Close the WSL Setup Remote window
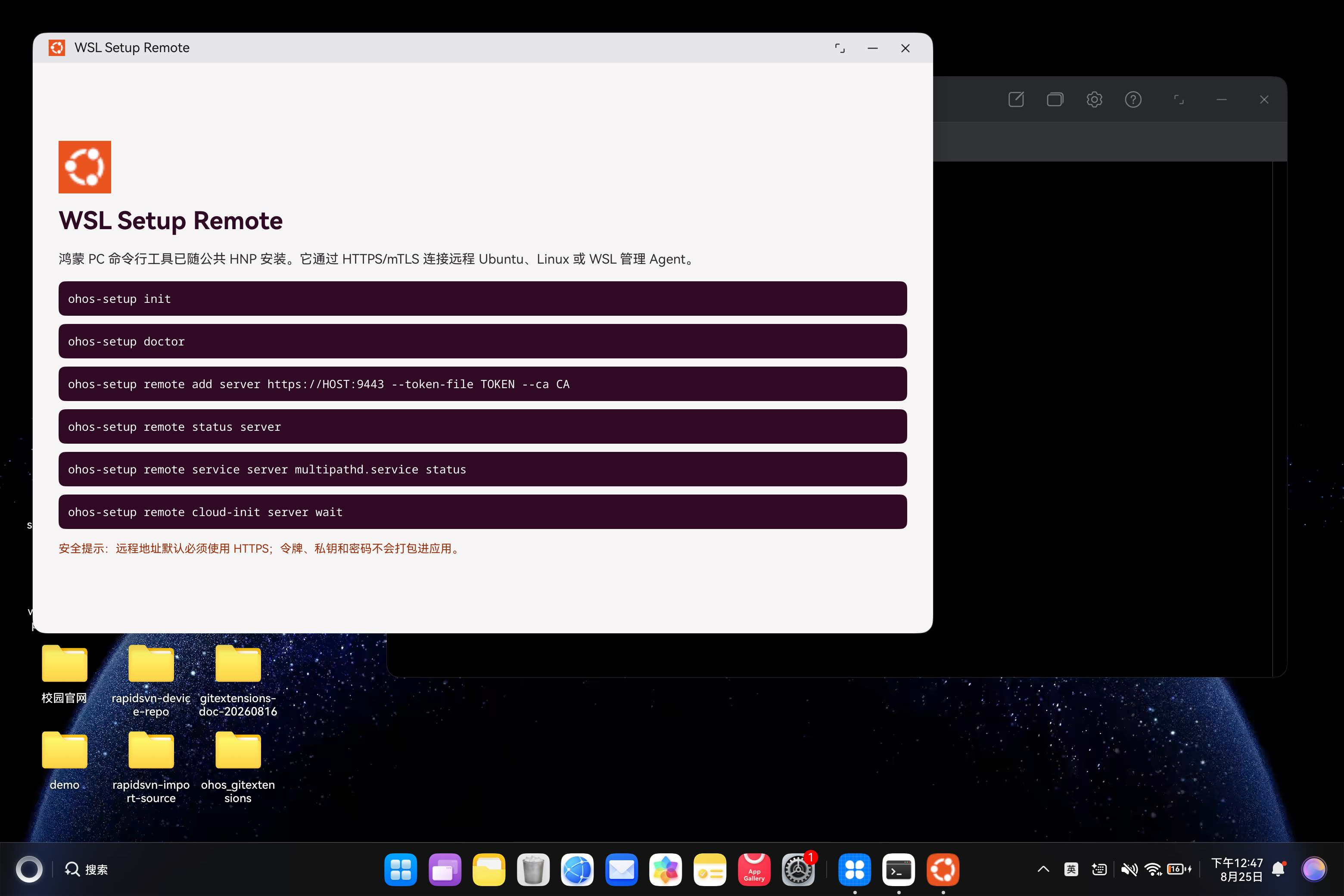1344x896 pixels. pos(905,48)
